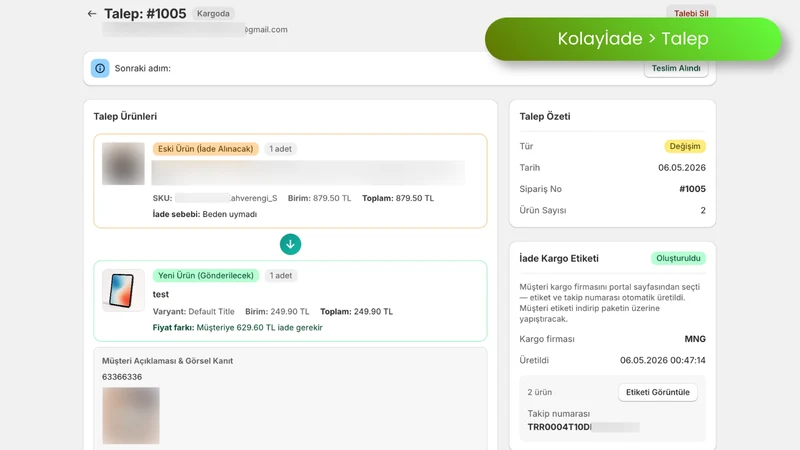Open the blurred old product thumbnail

(123, 164)
